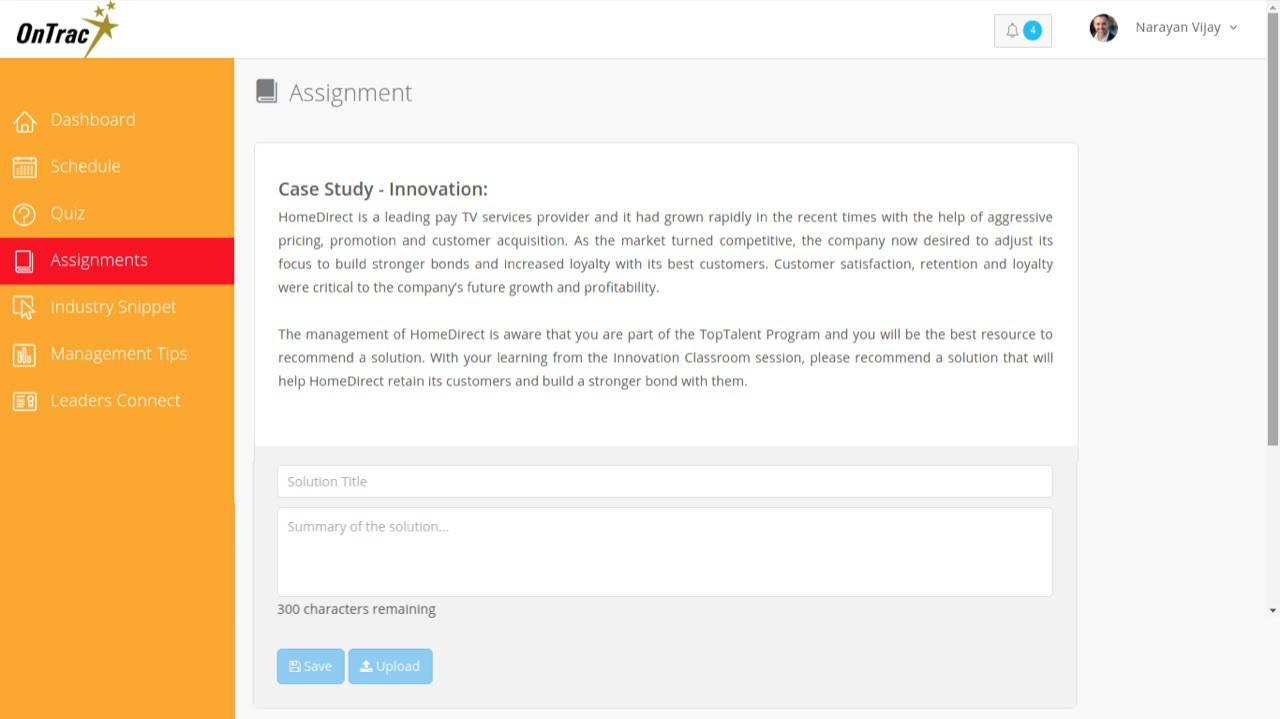Click the Assignments book icon in sidebar

(x=25, y=261)
